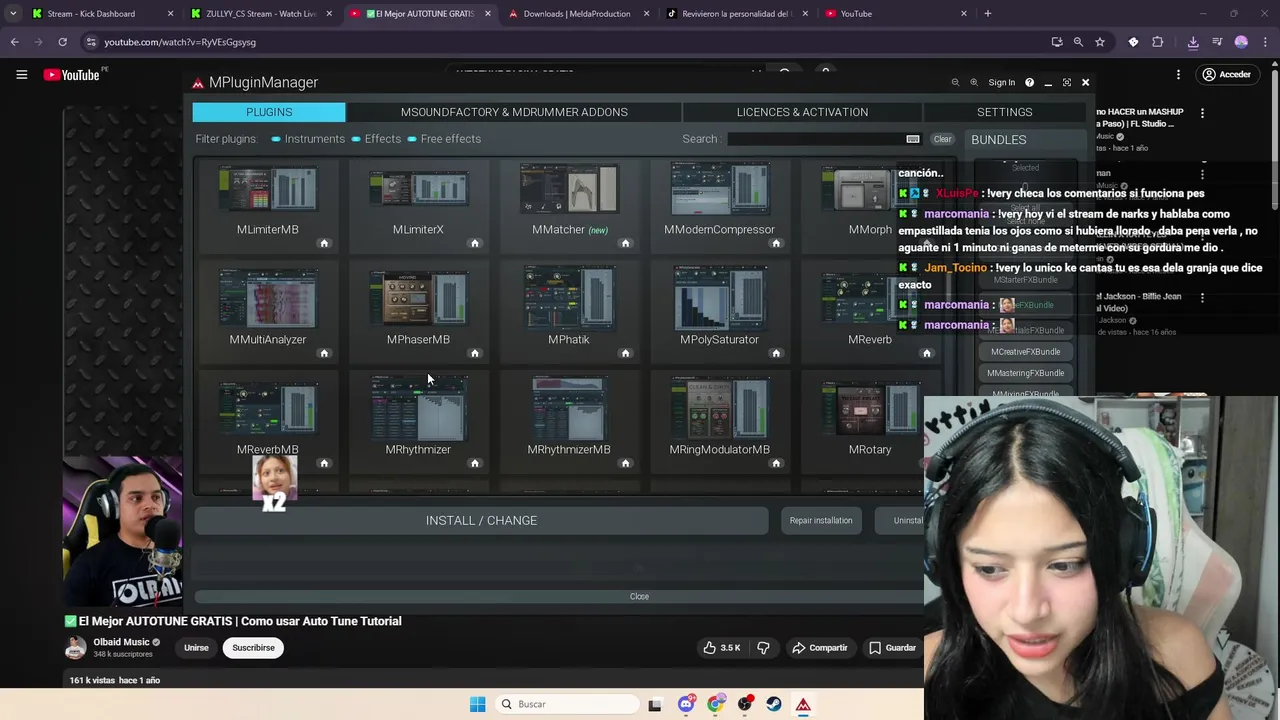The width and height of the screenshot is (1280, 720).
Task: Open Chrome media control icon
Action: 1217,42
